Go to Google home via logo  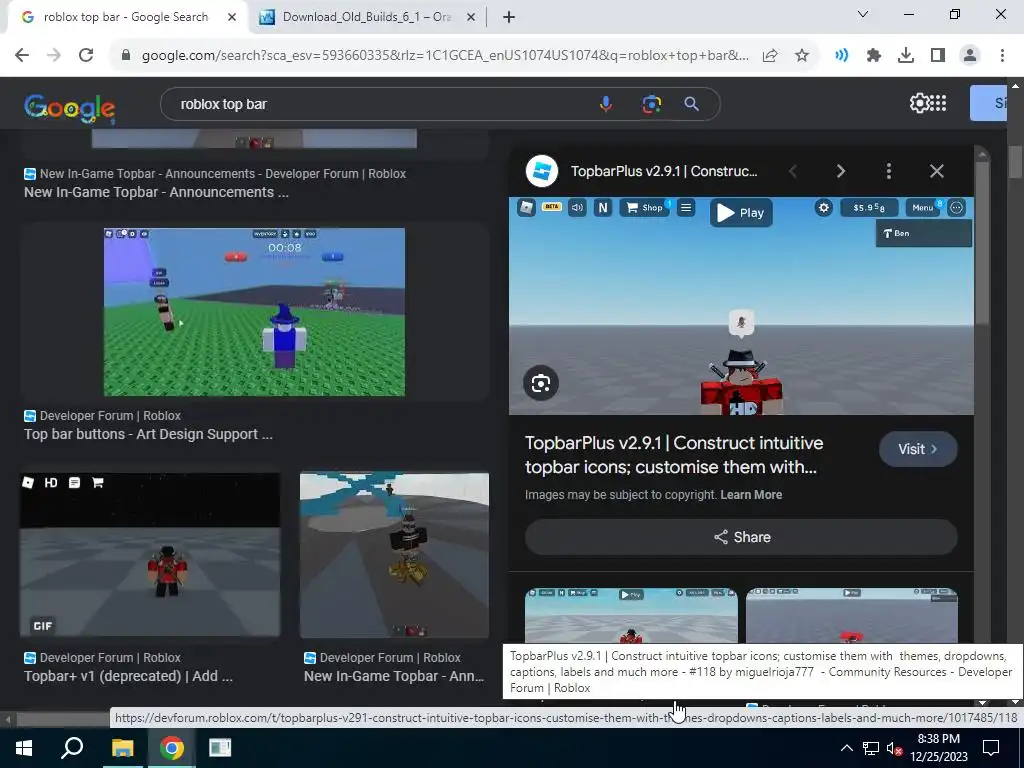[x=69, y=108]
